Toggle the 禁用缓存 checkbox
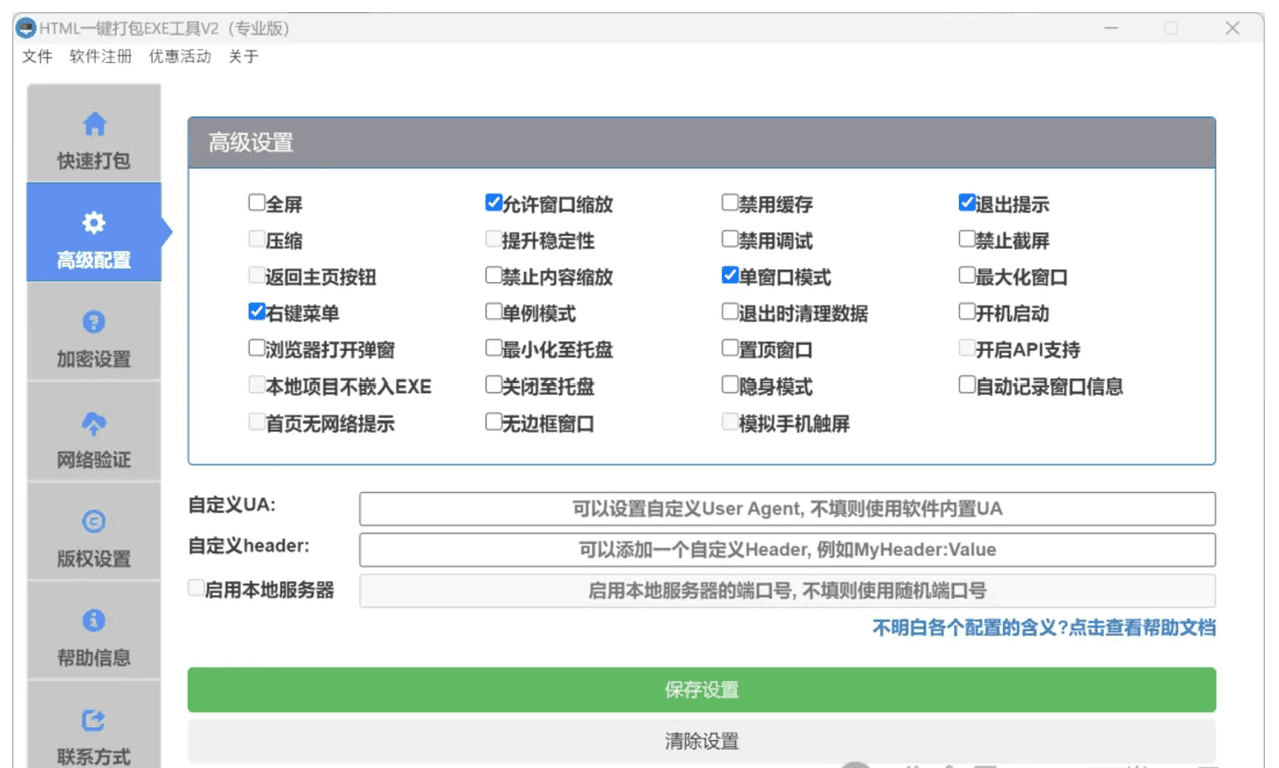This screenshot has height=768, width=1279. pyautogui.click(x=730, y=203)
